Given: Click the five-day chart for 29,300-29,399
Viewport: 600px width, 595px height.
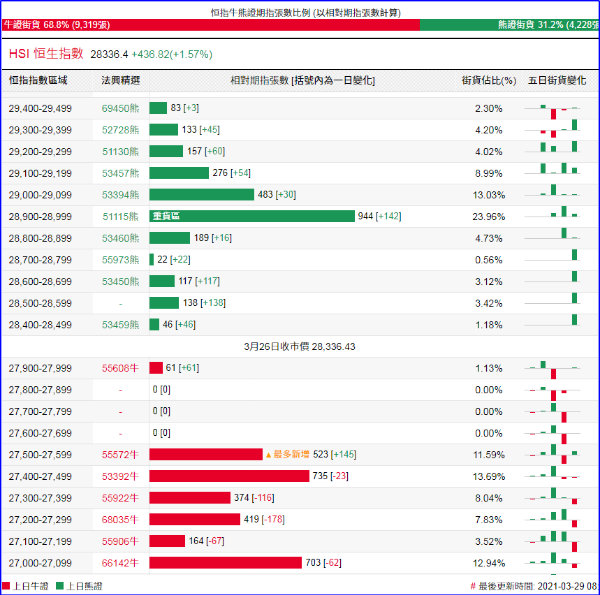Looking at the screenshot, I should [553, 129].
